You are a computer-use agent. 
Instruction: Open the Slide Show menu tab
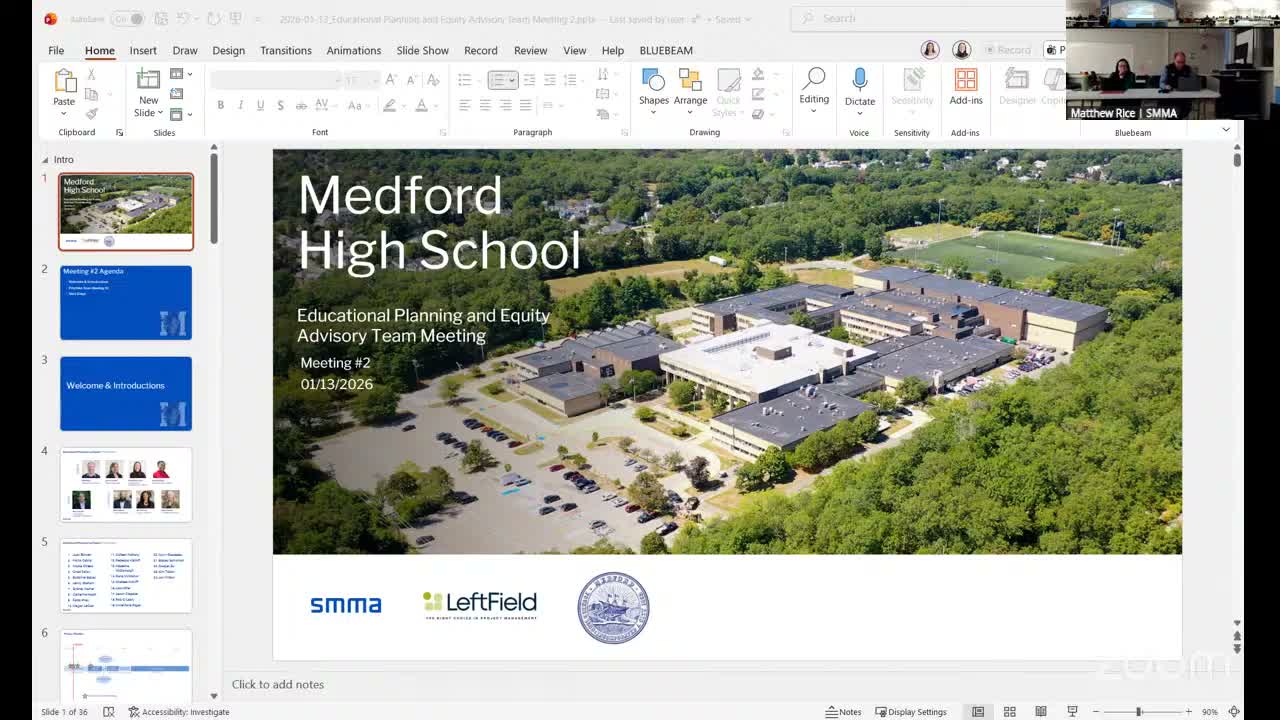pyautogui.click(x=422, y=50)
